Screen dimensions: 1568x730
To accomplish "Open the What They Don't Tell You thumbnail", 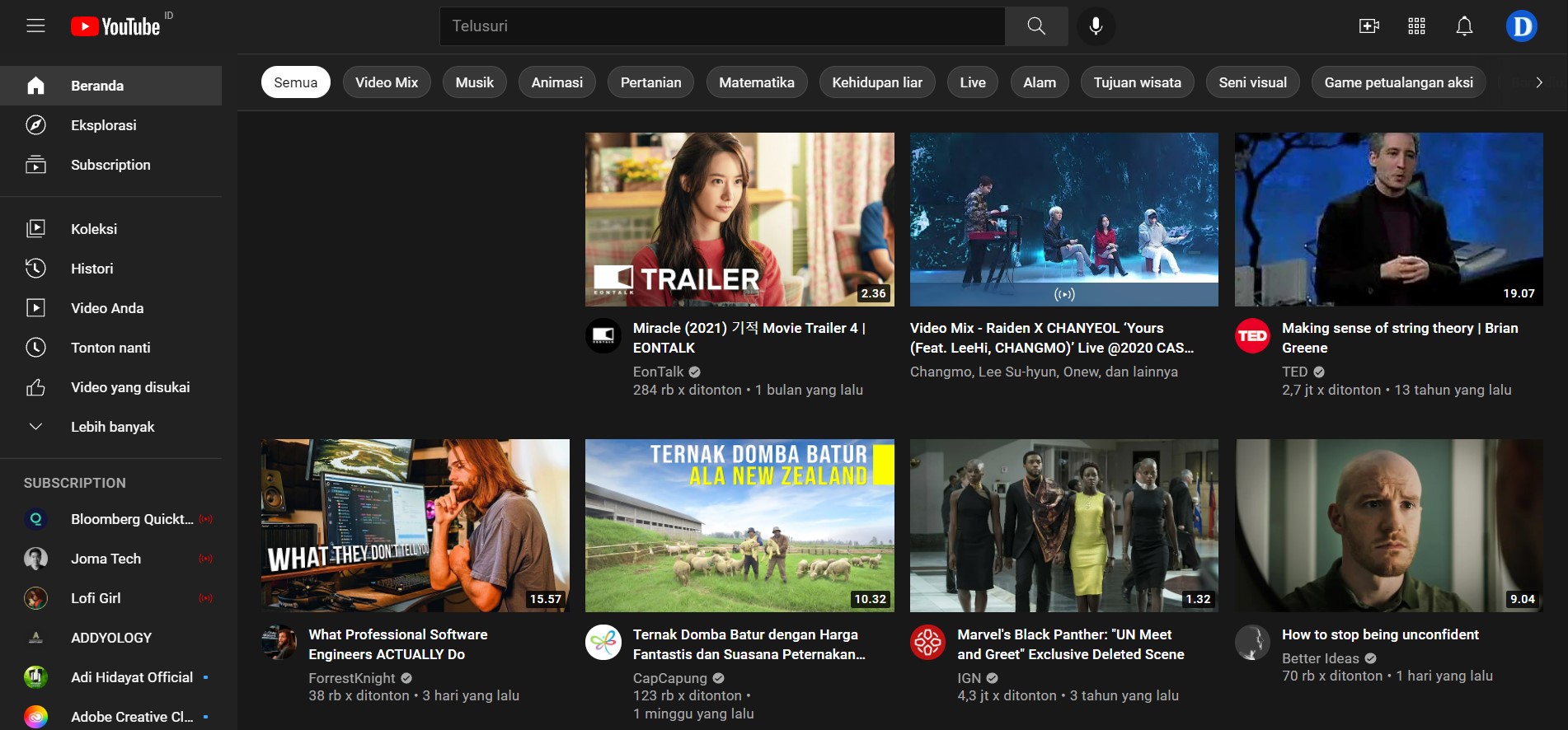I will coord(415,526).
